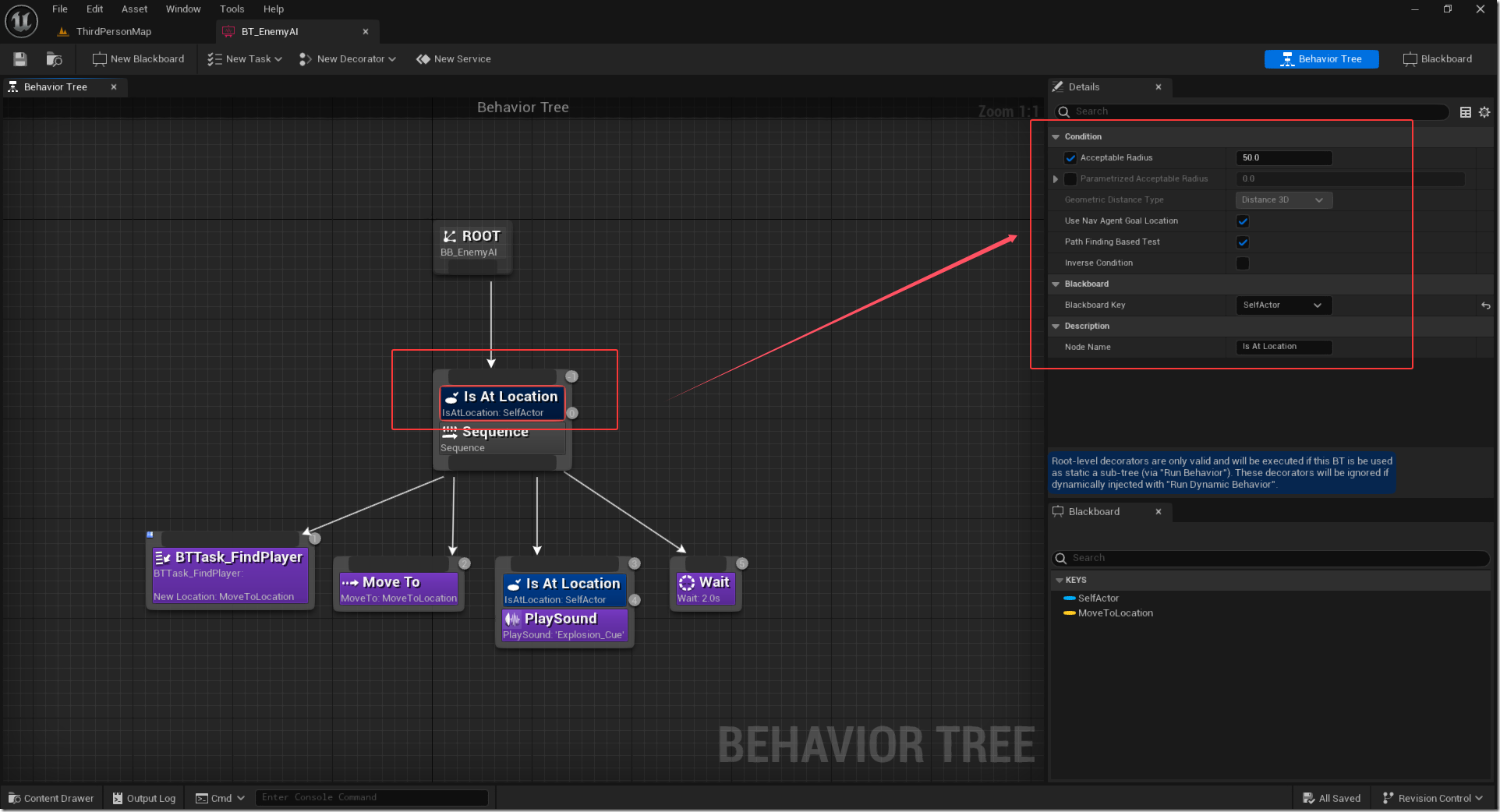Open the Content Drawer

51,798
